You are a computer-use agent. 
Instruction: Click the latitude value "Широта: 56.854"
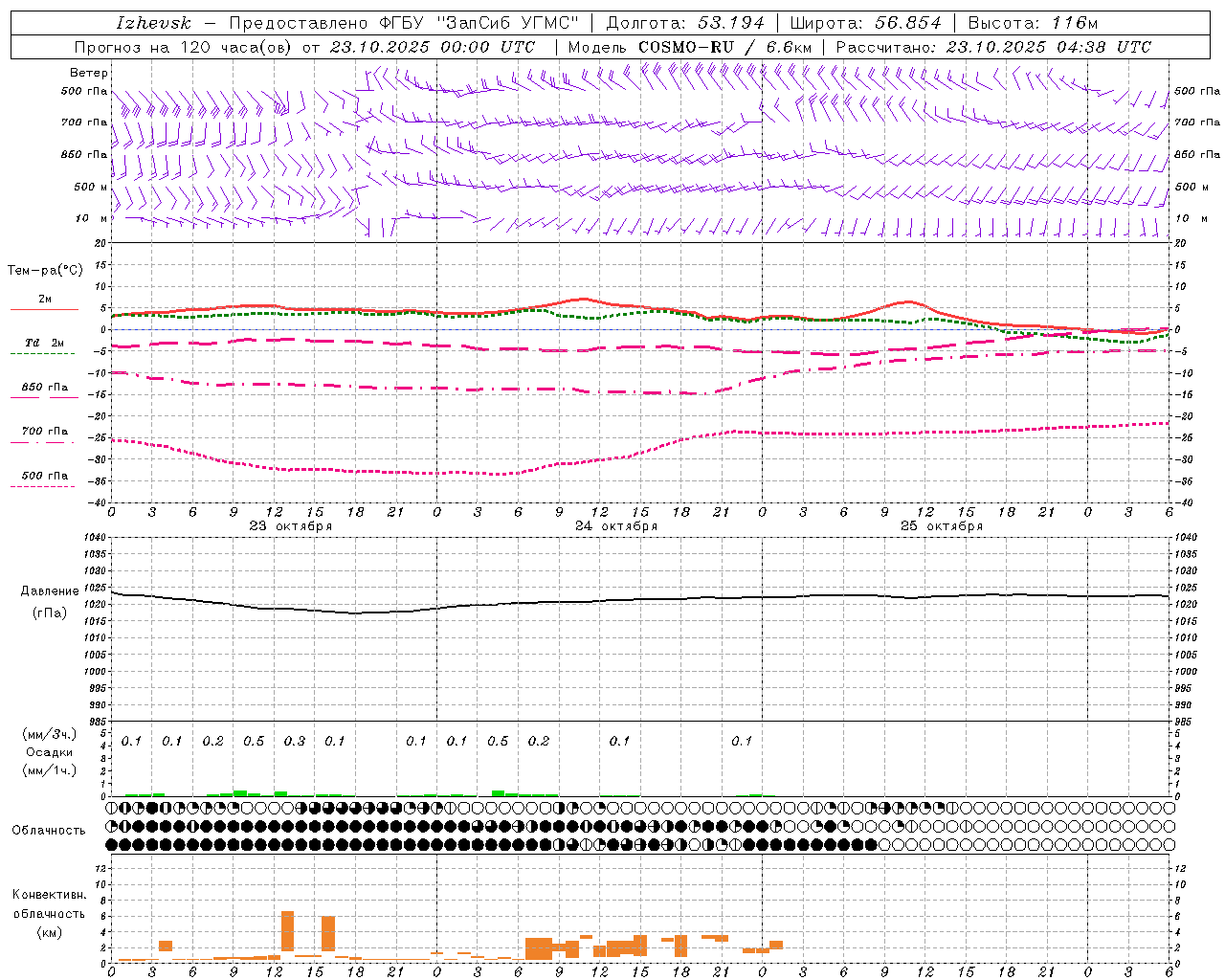865,23
